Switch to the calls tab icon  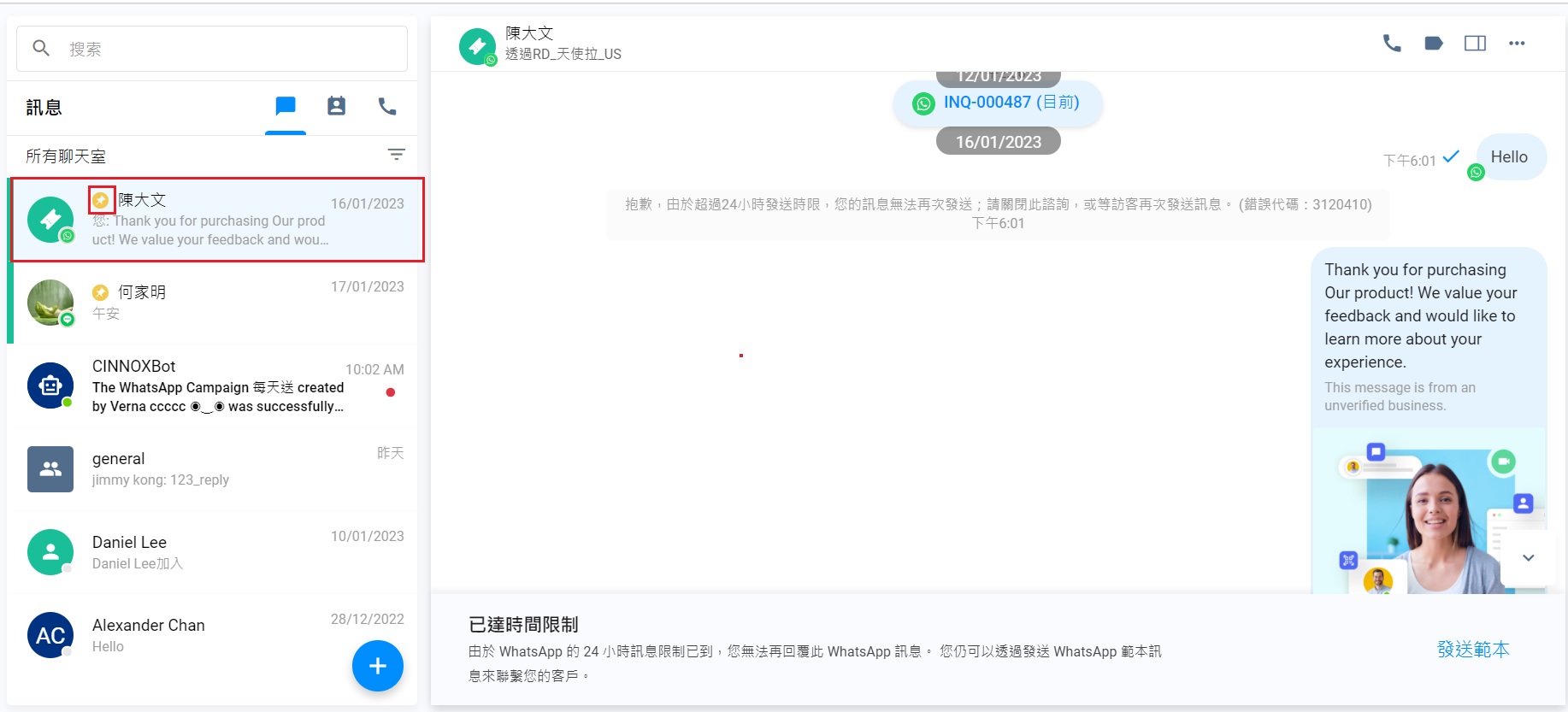coord(387,106)
